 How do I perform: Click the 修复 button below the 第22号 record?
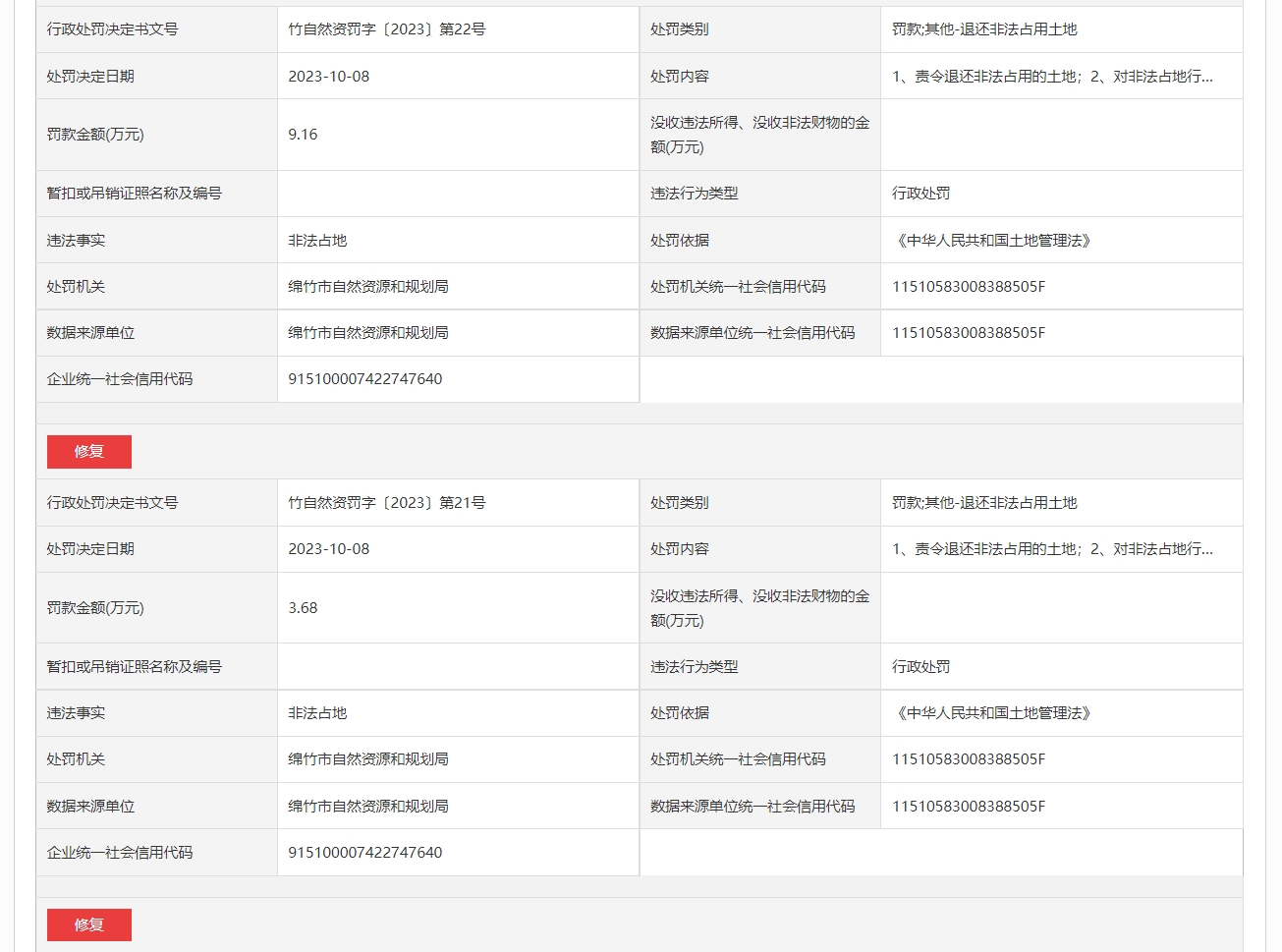tap(88, 452)
